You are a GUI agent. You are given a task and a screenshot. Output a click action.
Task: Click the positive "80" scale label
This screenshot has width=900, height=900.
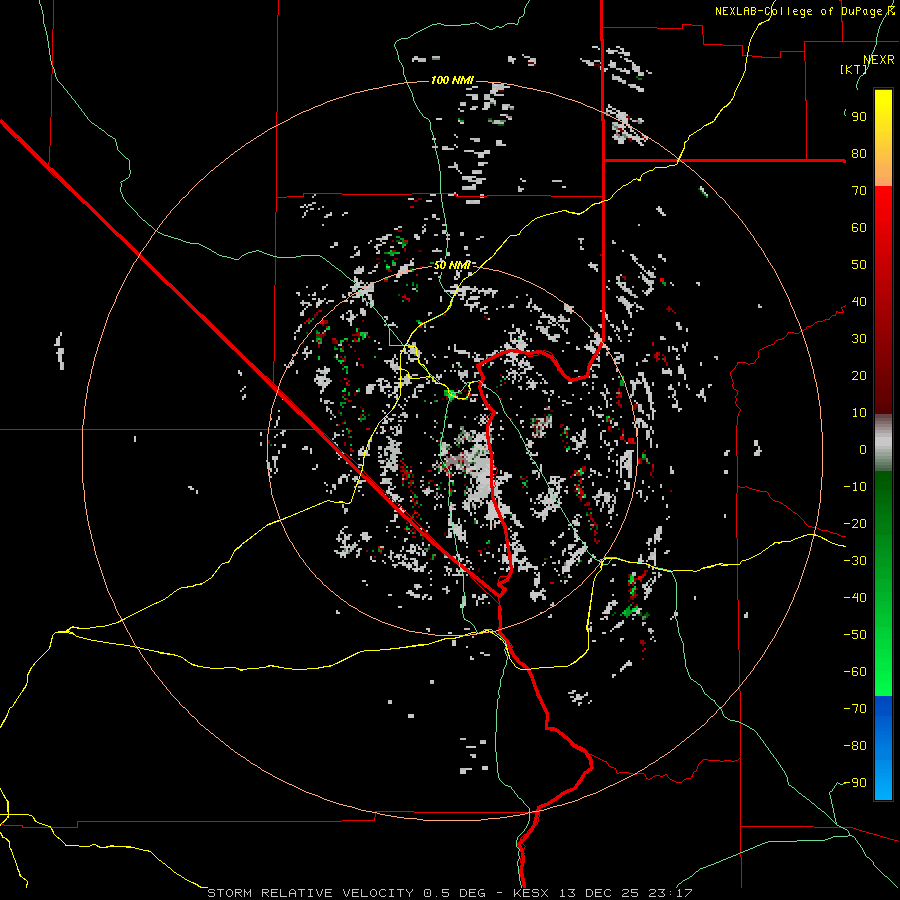click(x=859, y=153)
